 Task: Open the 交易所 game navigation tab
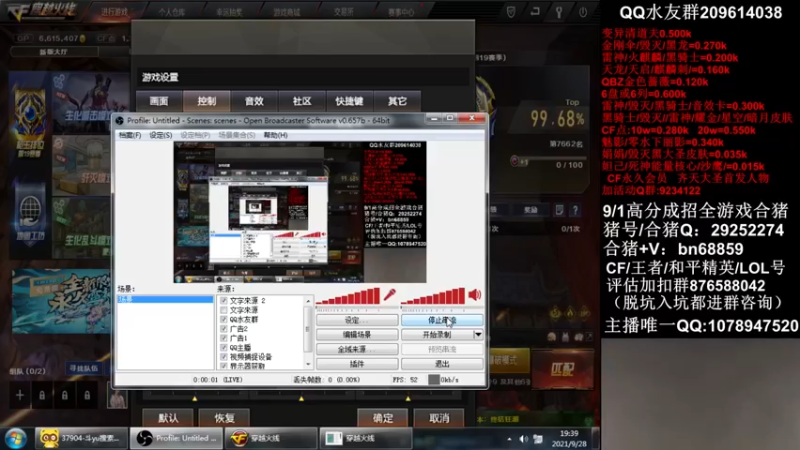(x=343, y=12)
